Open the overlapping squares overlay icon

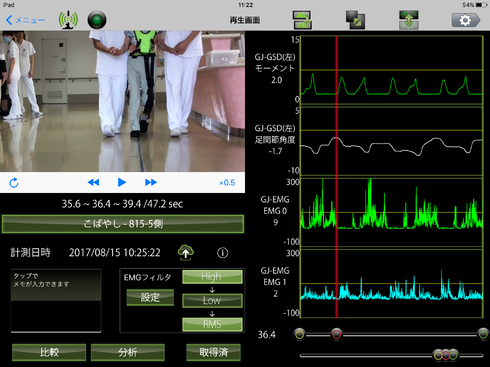(355, 20)
